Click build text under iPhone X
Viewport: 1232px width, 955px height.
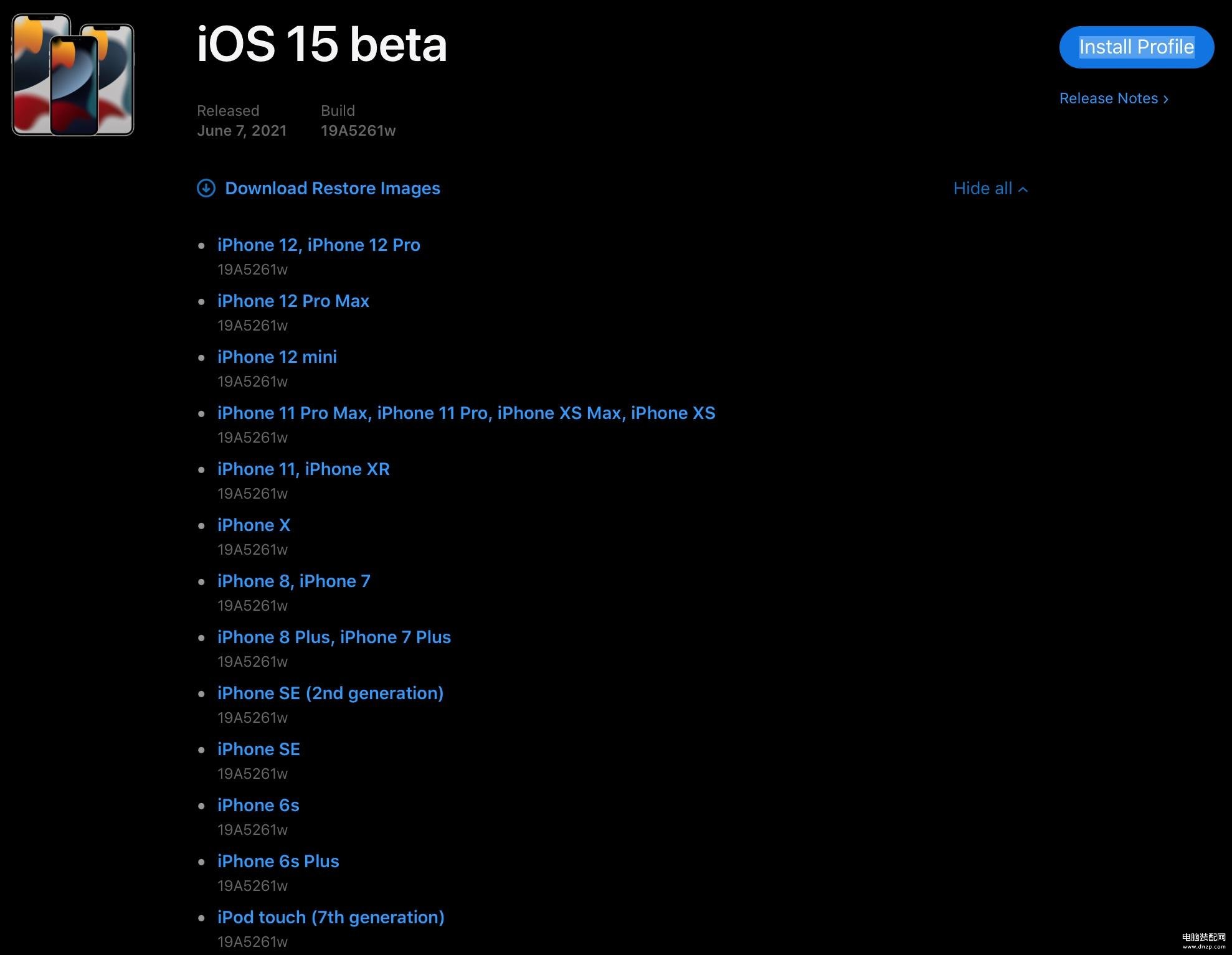coord(252,550)
